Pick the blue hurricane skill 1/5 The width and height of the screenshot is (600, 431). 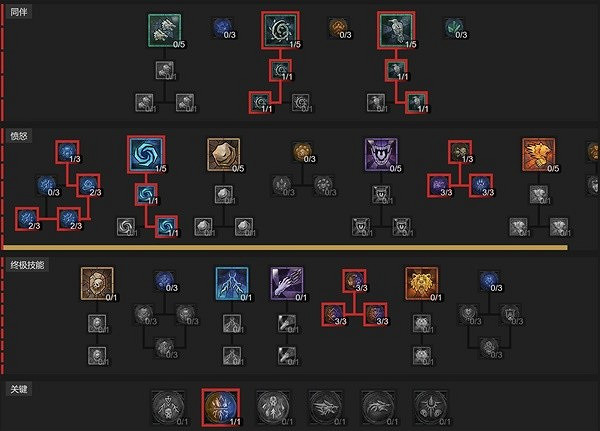tap(146, 154)
